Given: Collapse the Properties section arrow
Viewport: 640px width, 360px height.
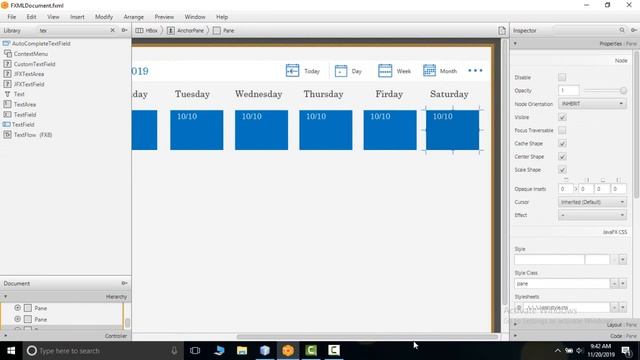Looking at the screenshot, I should coord(515,43).
